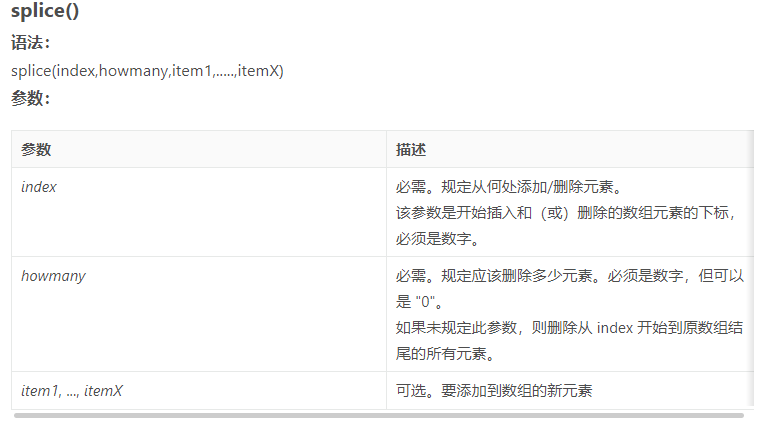The image size is (763, 421).
Task: Click the table's horizontal scrollbar thumb
Action: (x=379, y=415)
